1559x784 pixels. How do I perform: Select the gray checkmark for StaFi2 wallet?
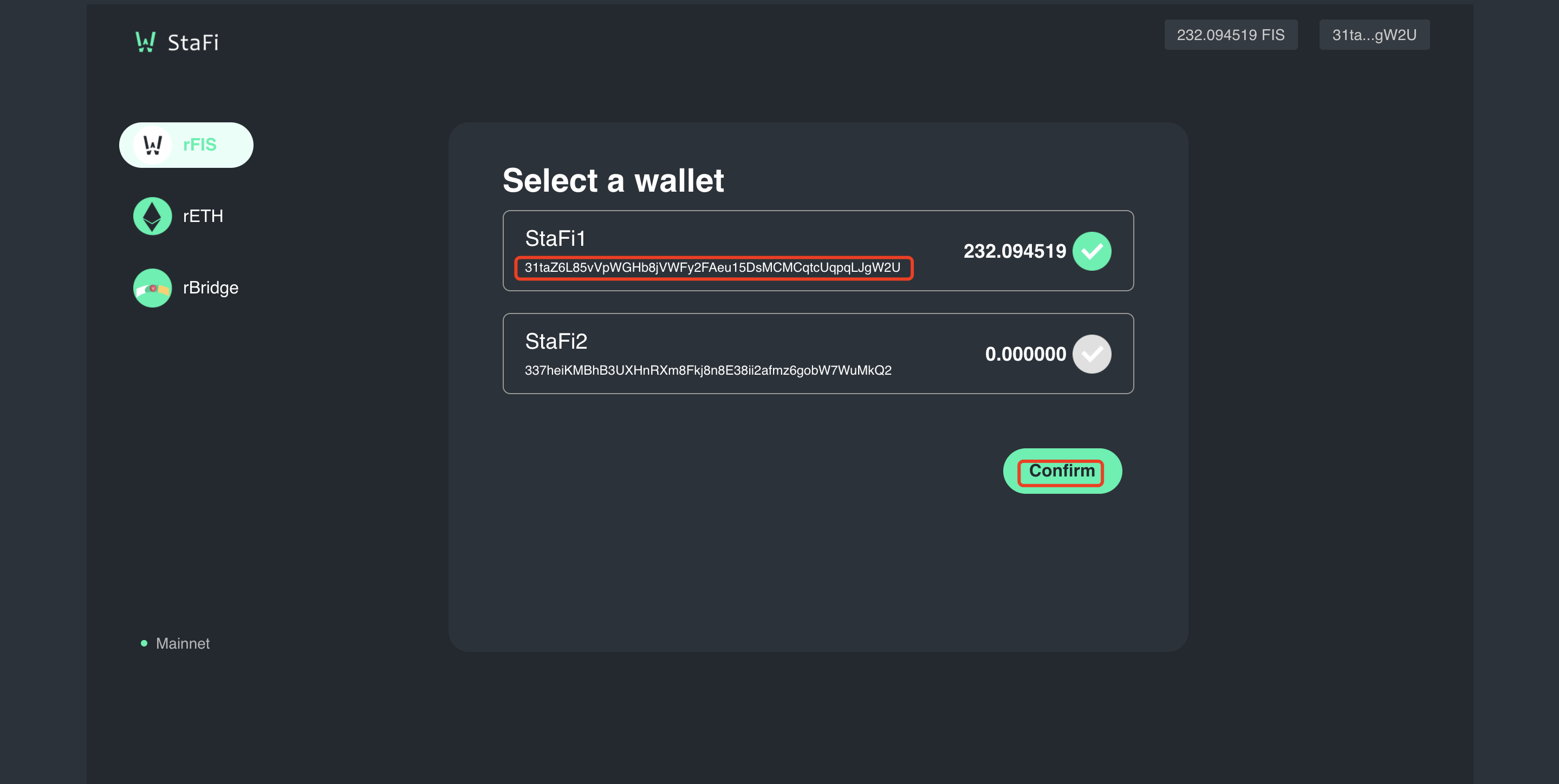1092,354
